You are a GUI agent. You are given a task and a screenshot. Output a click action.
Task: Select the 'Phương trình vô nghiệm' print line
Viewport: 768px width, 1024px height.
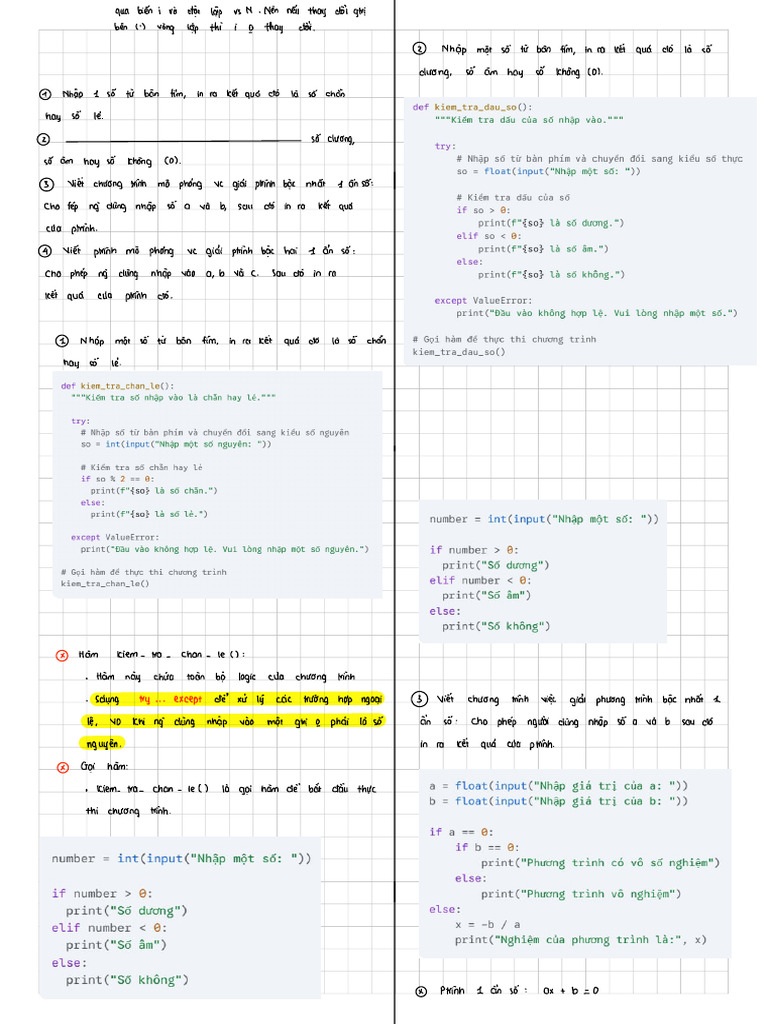[581, 893]
